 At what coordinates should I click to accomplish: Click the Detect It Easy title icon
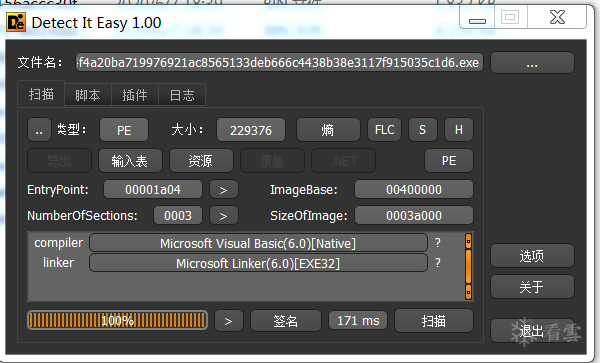point(16,23)
